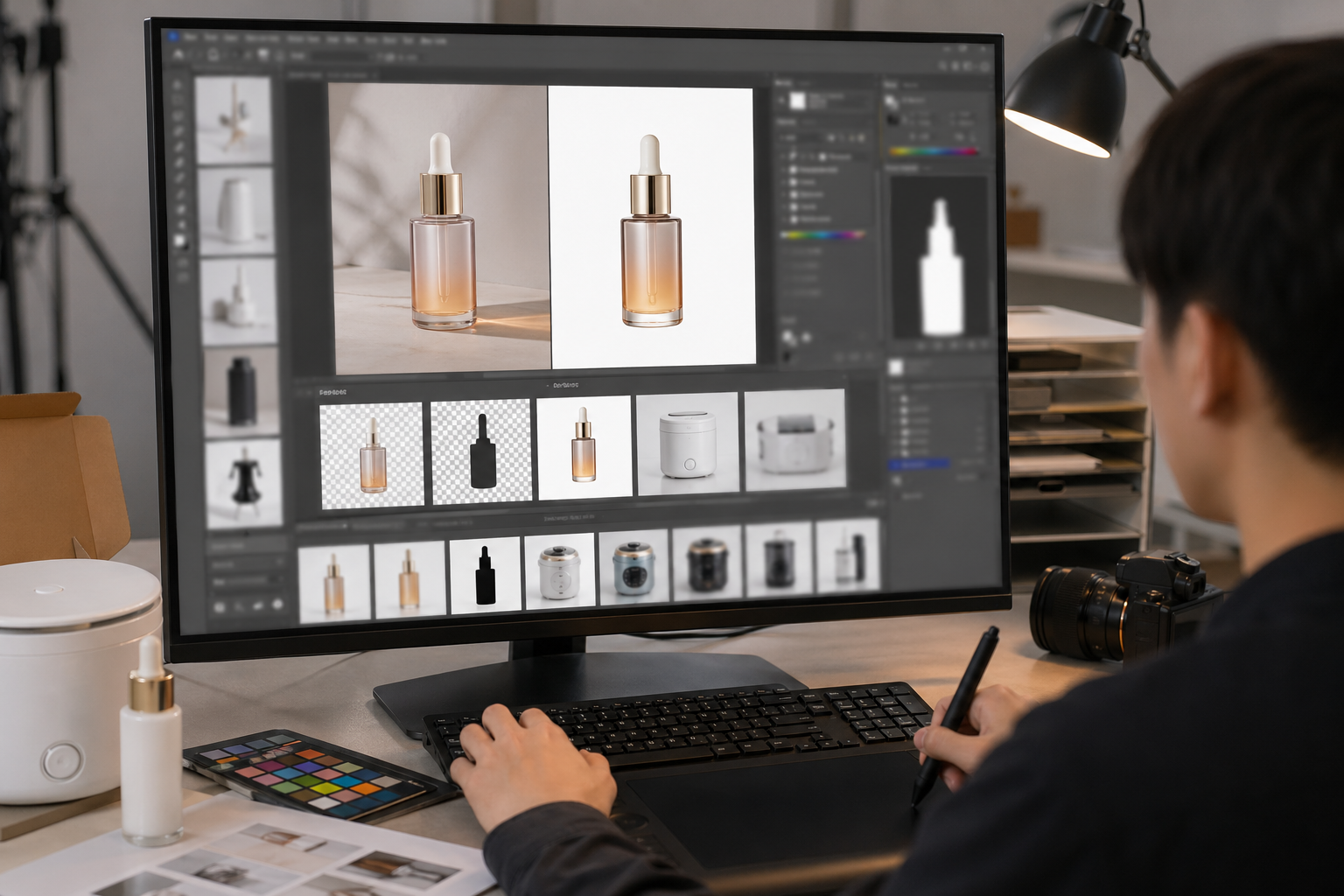Open the first menu next to the app logo
This screenshot has width=1344, height=896.
coord(188,38)
